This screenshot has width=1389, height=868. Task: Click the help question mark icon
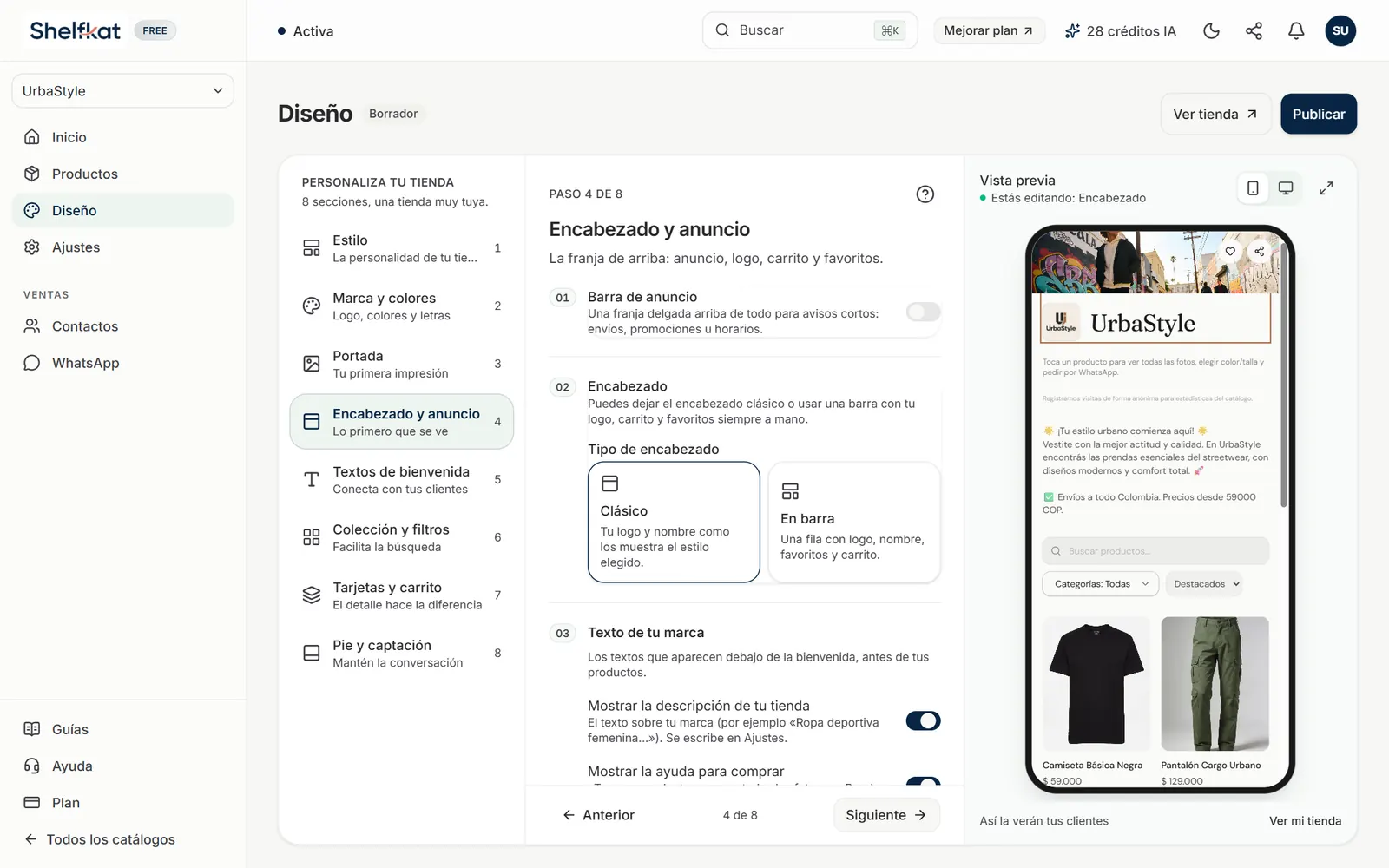coord(925,194)
